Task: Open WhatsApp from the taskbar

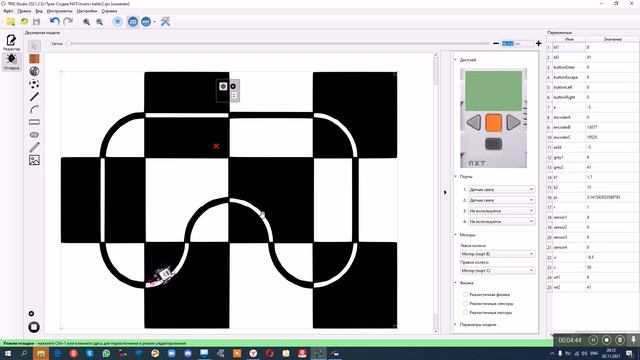Action: 106,353
